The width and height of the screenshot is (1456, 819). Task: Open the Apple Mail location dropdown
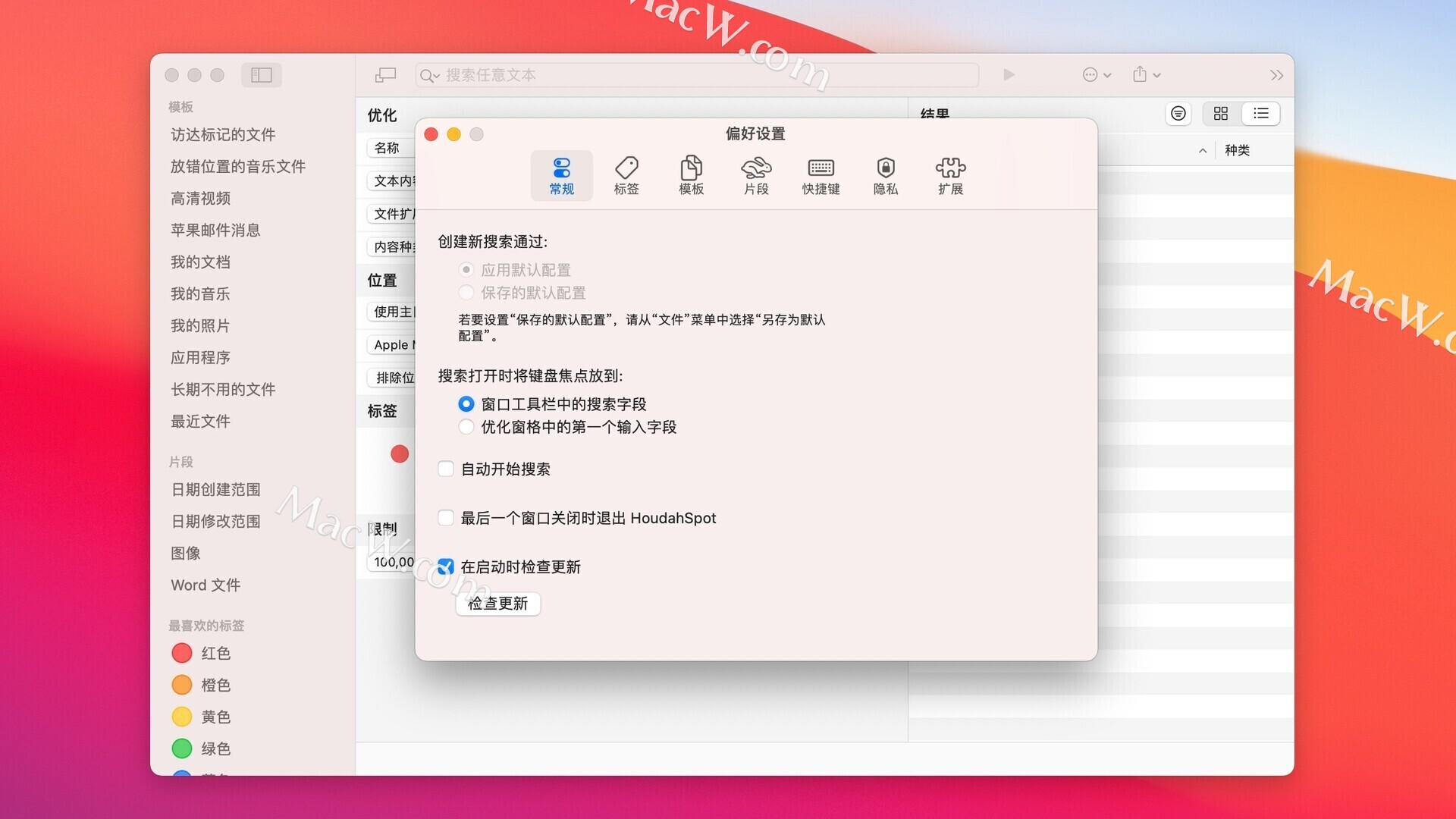[x=391, y=345]
